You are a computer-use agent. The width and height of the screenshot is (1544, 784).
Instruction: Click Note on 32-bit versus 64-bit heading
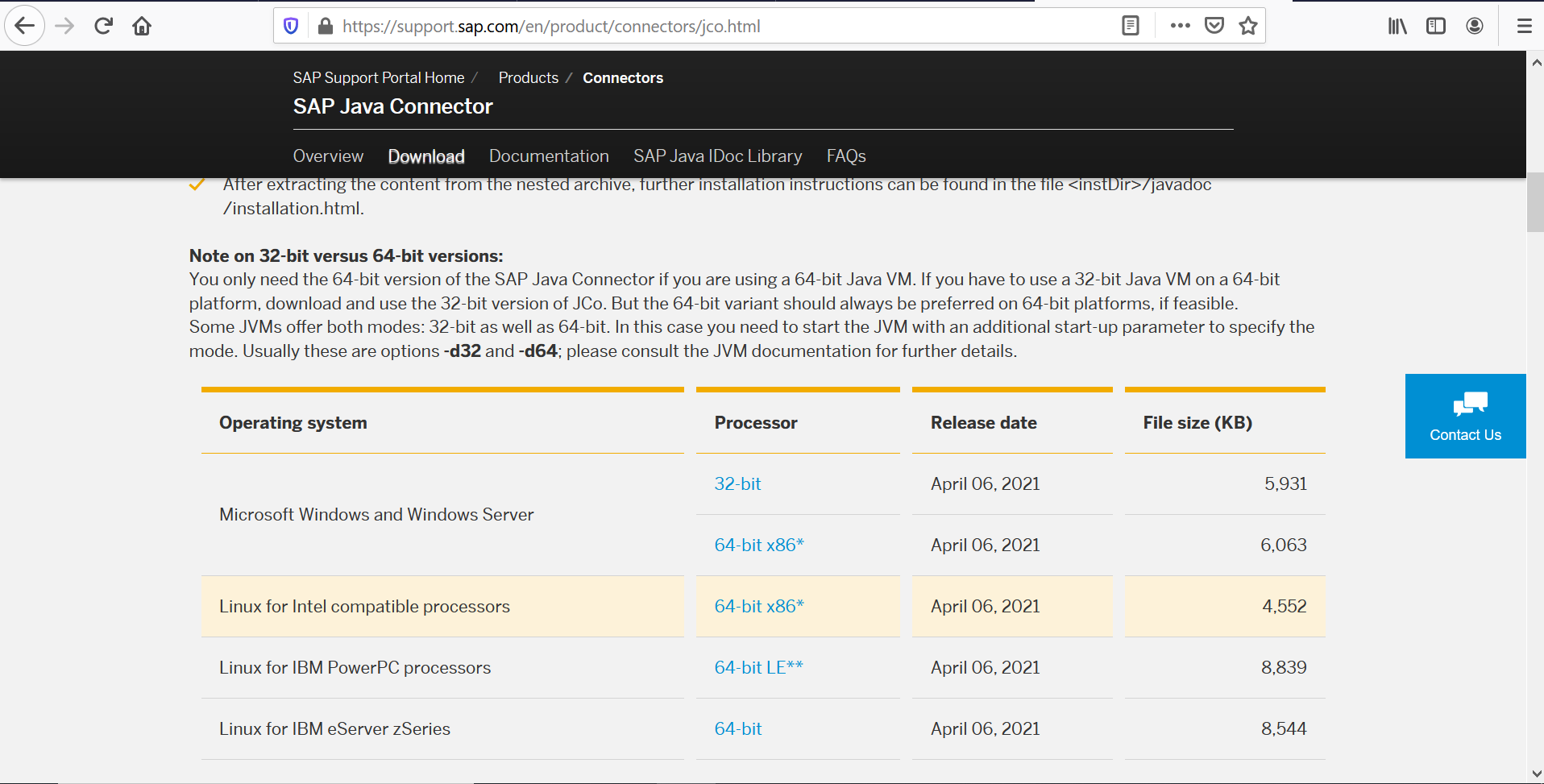(346, 255)
